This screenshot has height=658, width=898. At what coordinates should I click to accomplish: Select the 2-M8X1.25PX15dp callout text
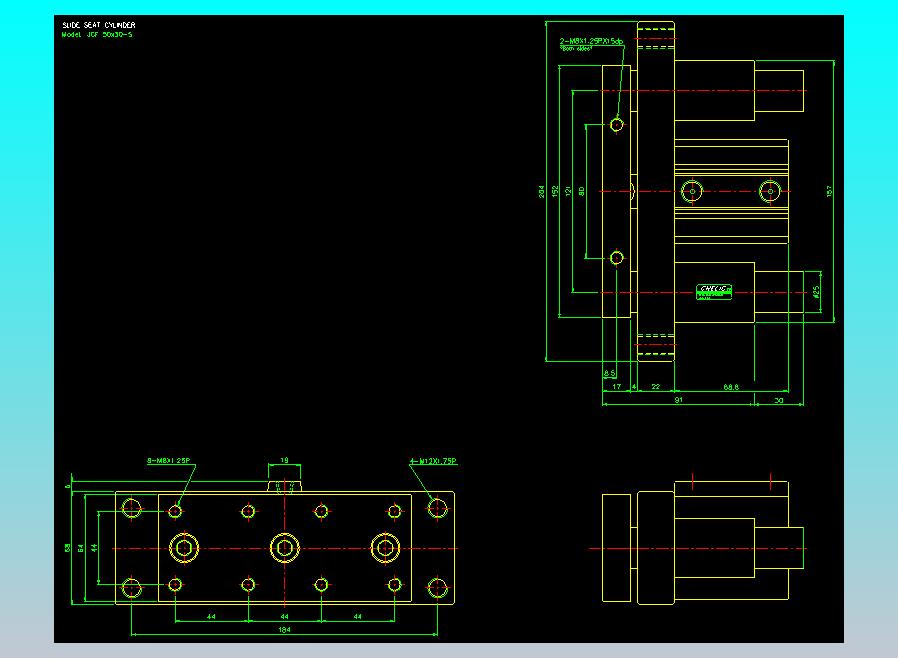pos(591,42)
